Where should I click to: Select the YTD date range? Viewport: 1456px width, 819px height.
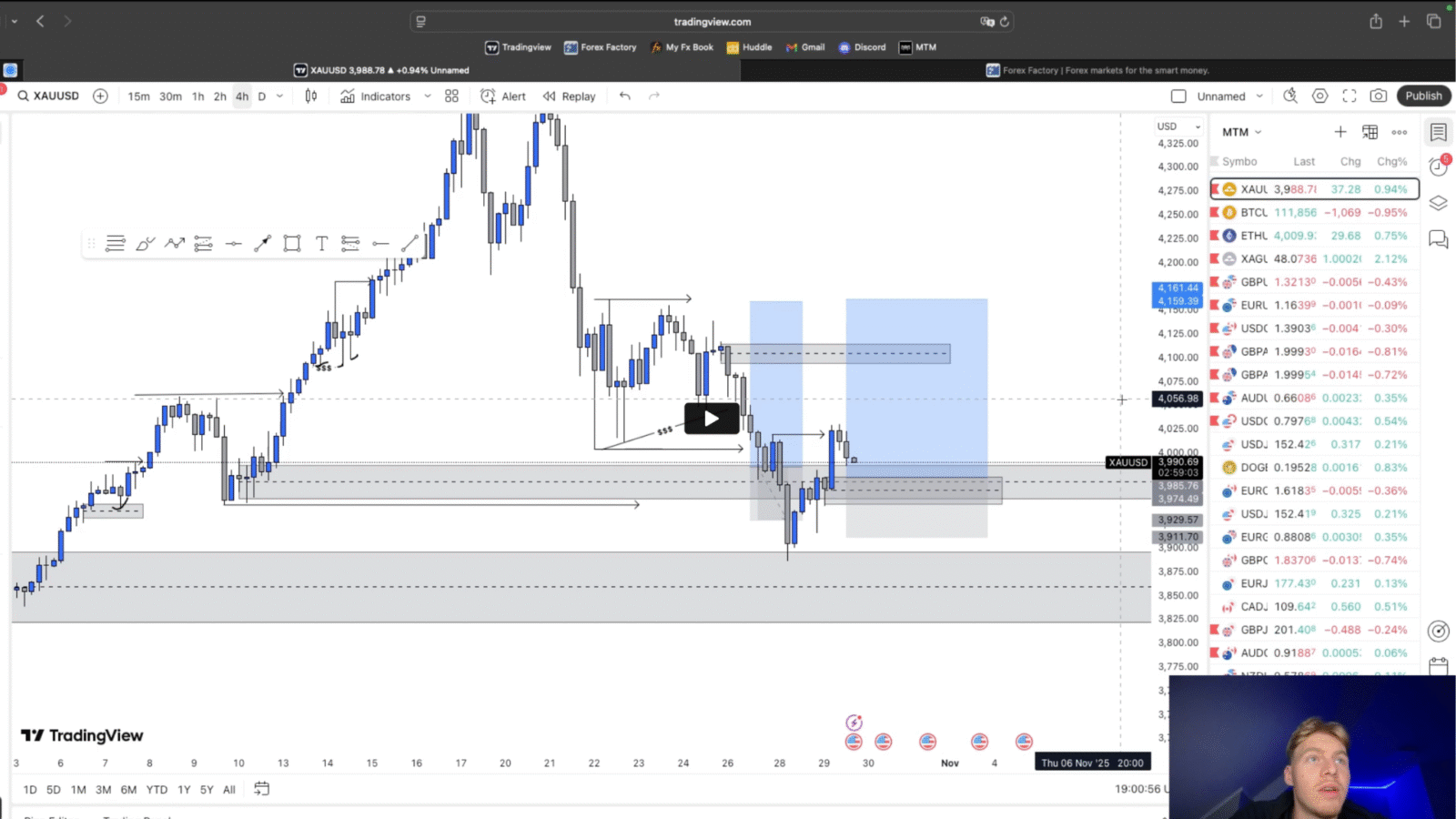click(157, 790)
